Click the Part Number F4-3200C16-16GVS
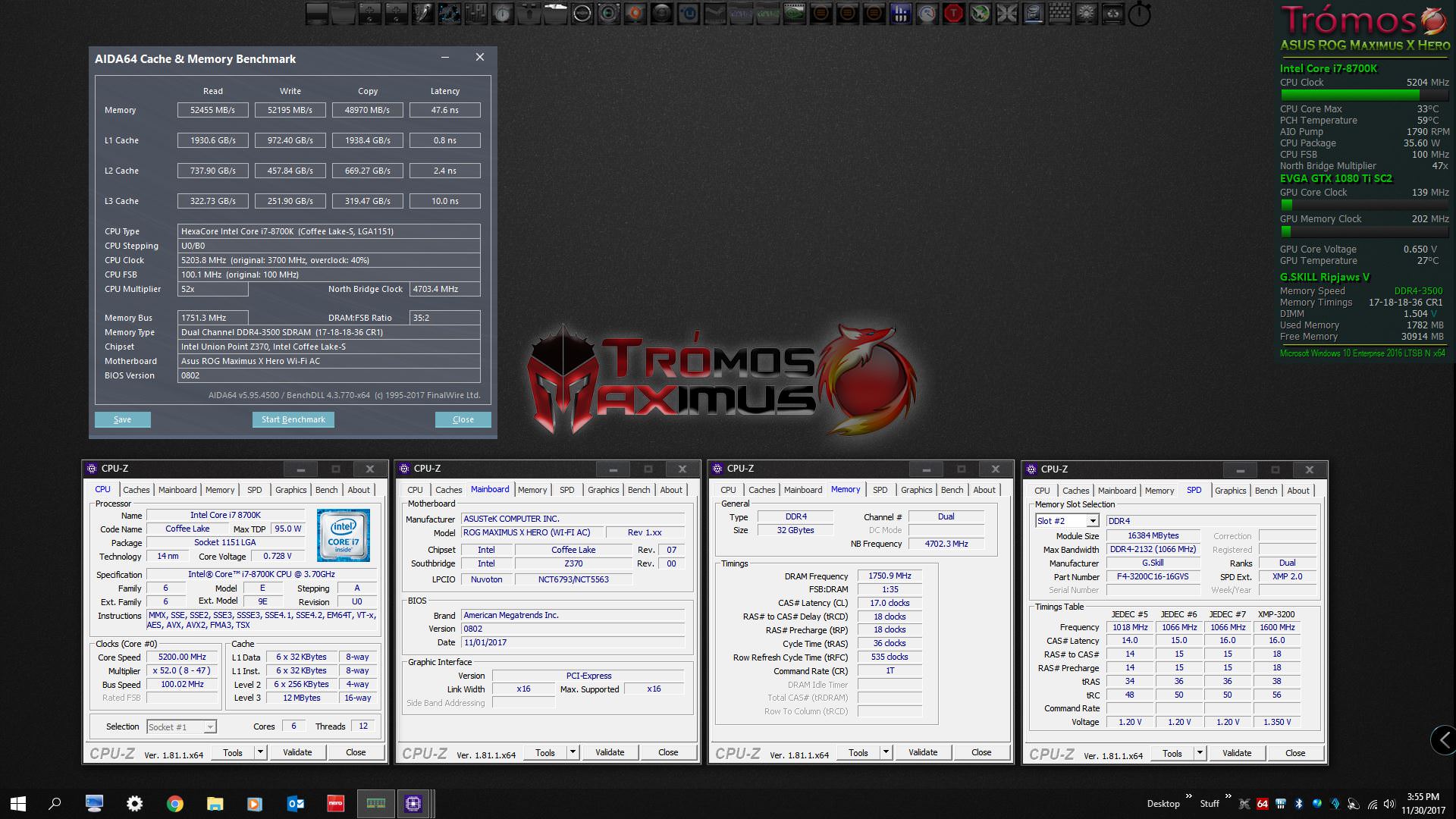The width and height of the screenshot is (1456, 819). (x=1153, y=576)
